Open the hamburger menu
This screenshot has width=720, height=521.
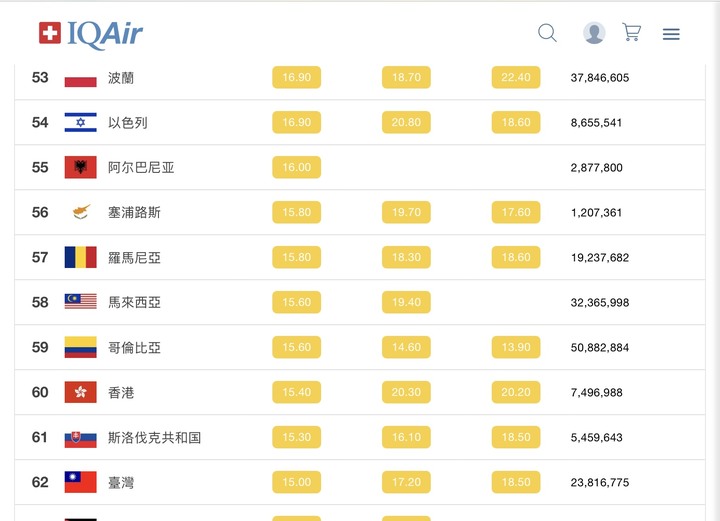click(x=671, y=34)
